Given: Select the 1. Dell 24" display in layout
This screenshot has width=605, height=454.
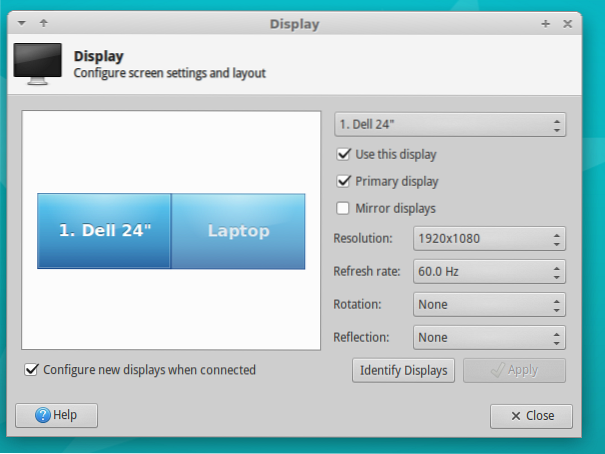Looking at the screenshot, I should coord(104,231).
